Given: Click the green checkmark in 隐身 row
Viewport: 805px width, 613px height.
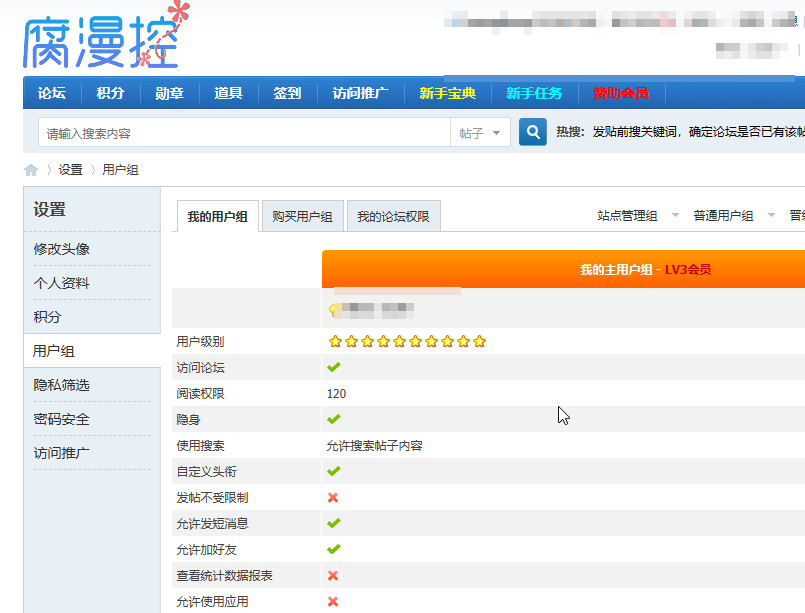Looking at the screenshot, I should (x=334, y=419).
